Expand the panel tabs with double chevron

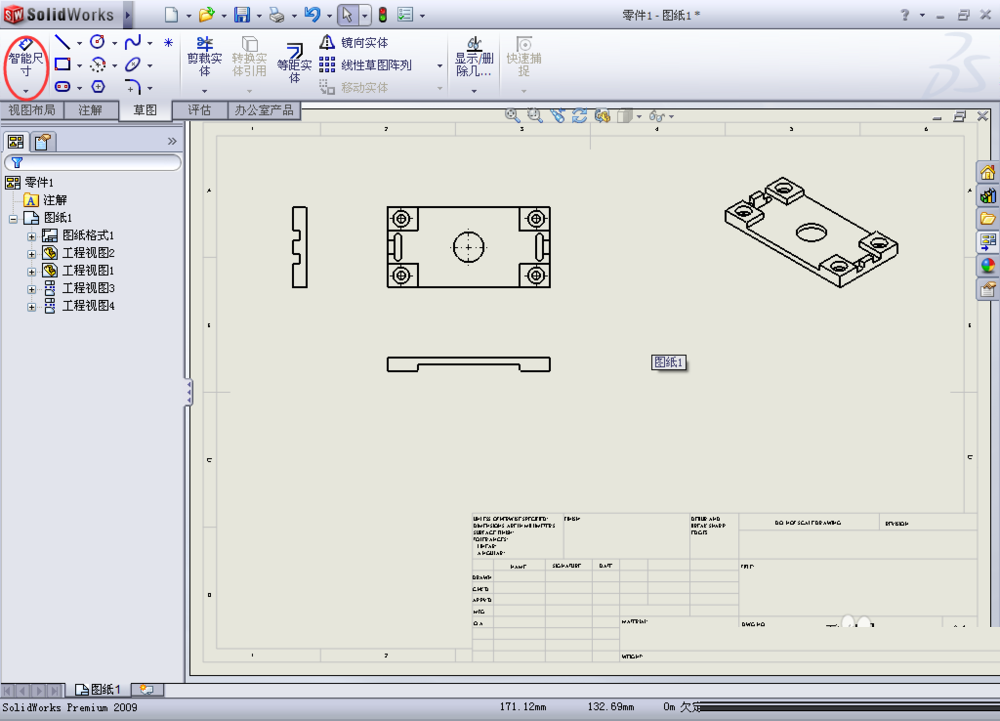click(x=172, y=142)
